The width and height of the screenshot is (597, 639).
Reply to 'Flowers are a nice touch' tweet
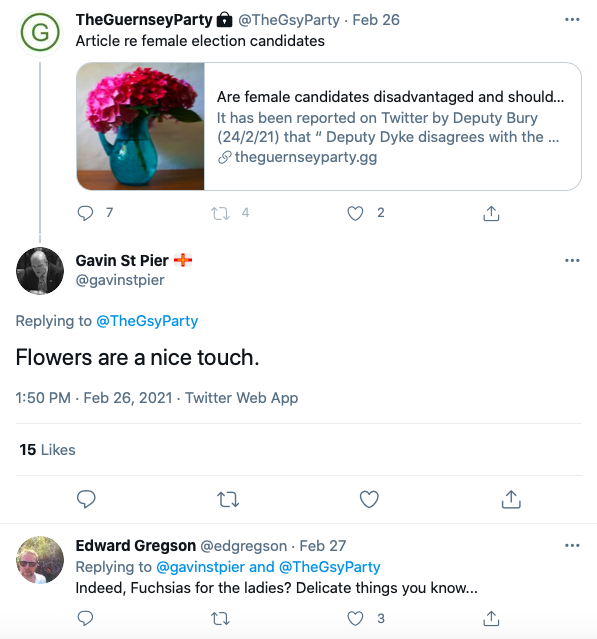(86, 499)
